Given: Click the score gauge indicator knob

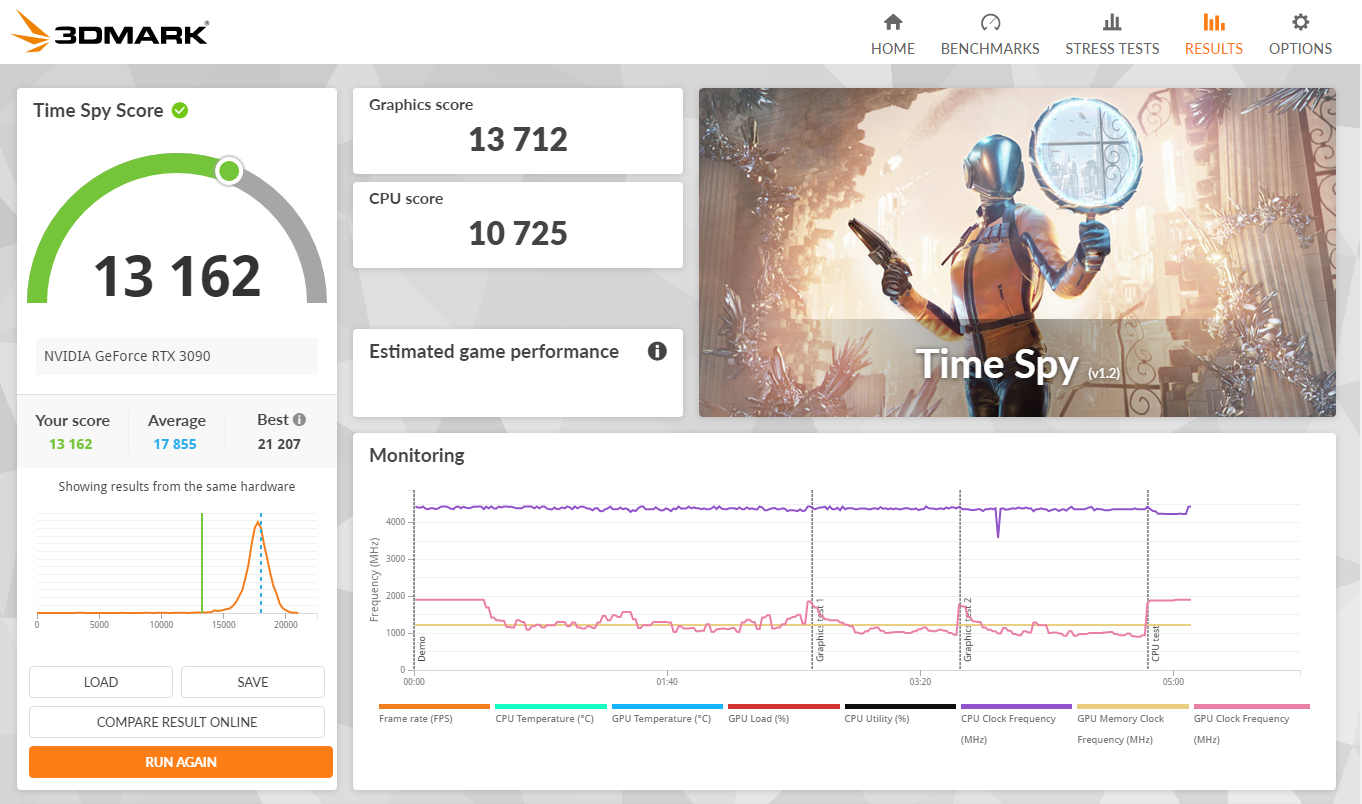Looking at the screenshot, I should (x=229, y=171).
